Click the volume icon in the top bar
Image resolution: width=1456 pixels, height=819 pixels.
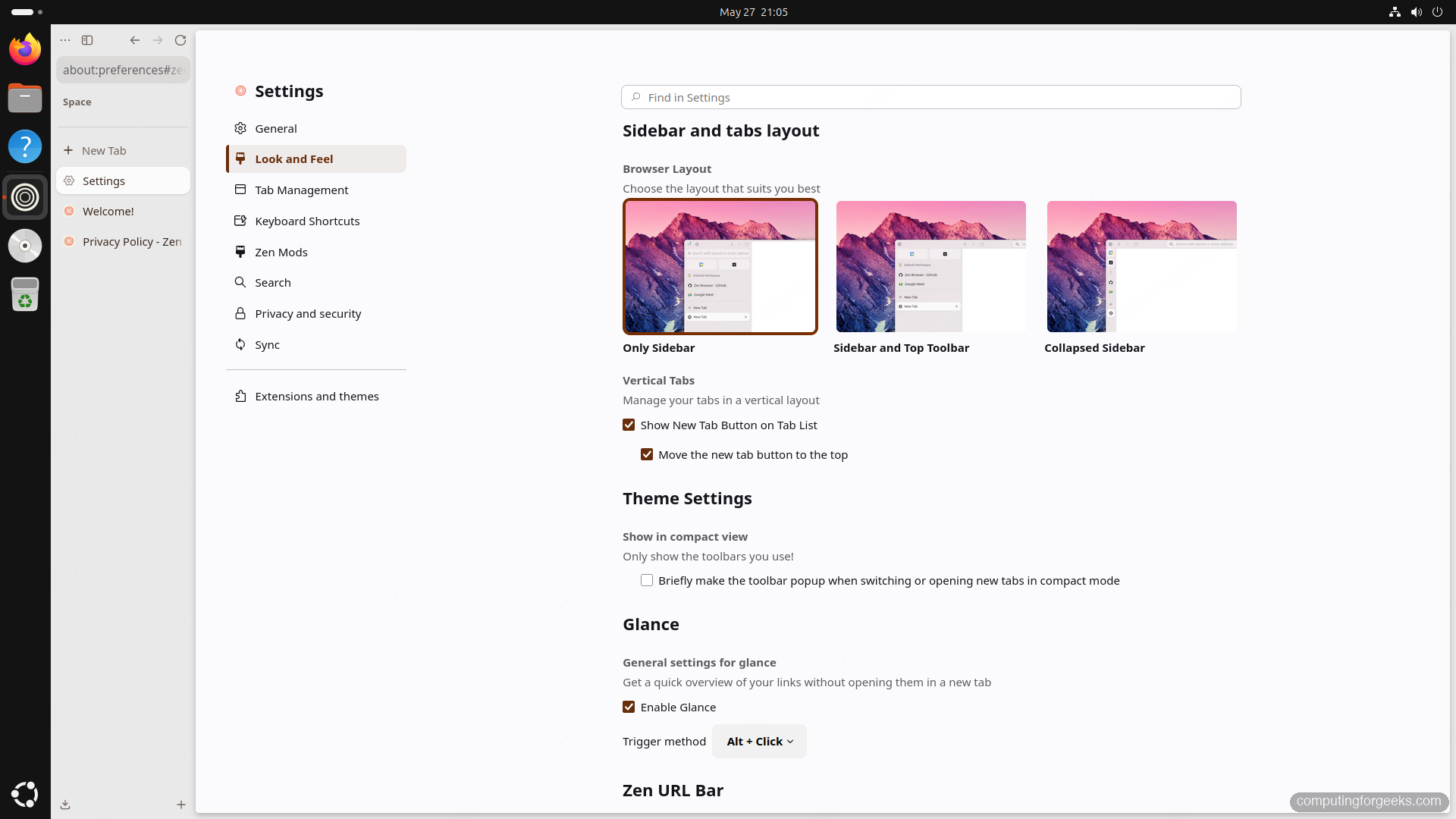(1416, 12)
